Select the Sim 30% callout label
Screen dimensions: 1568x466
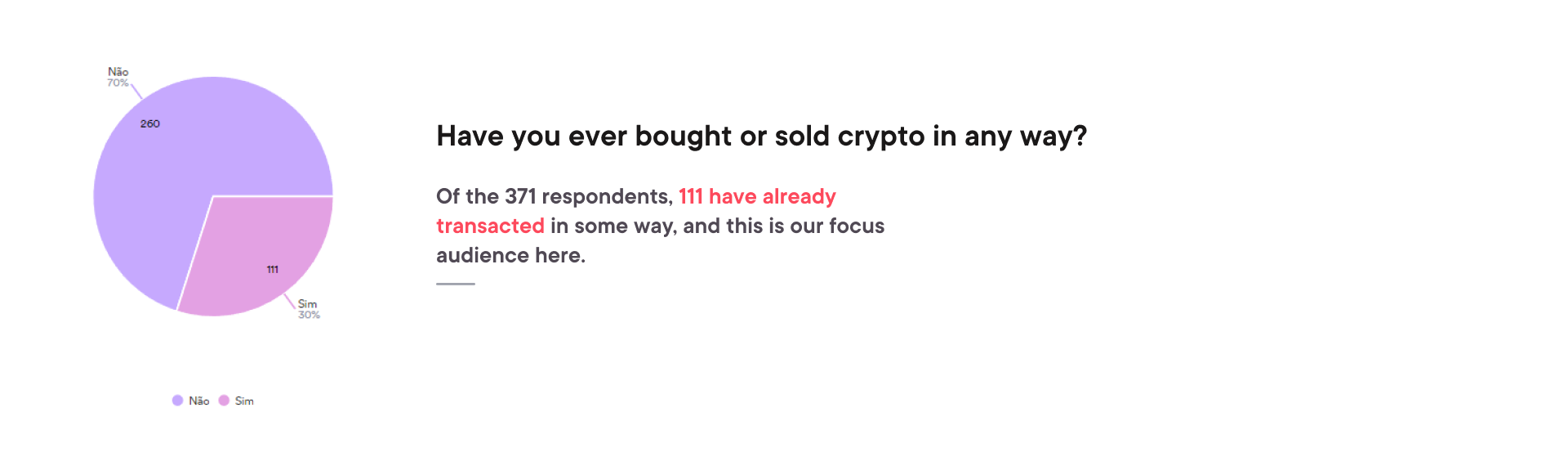point(308,309)
